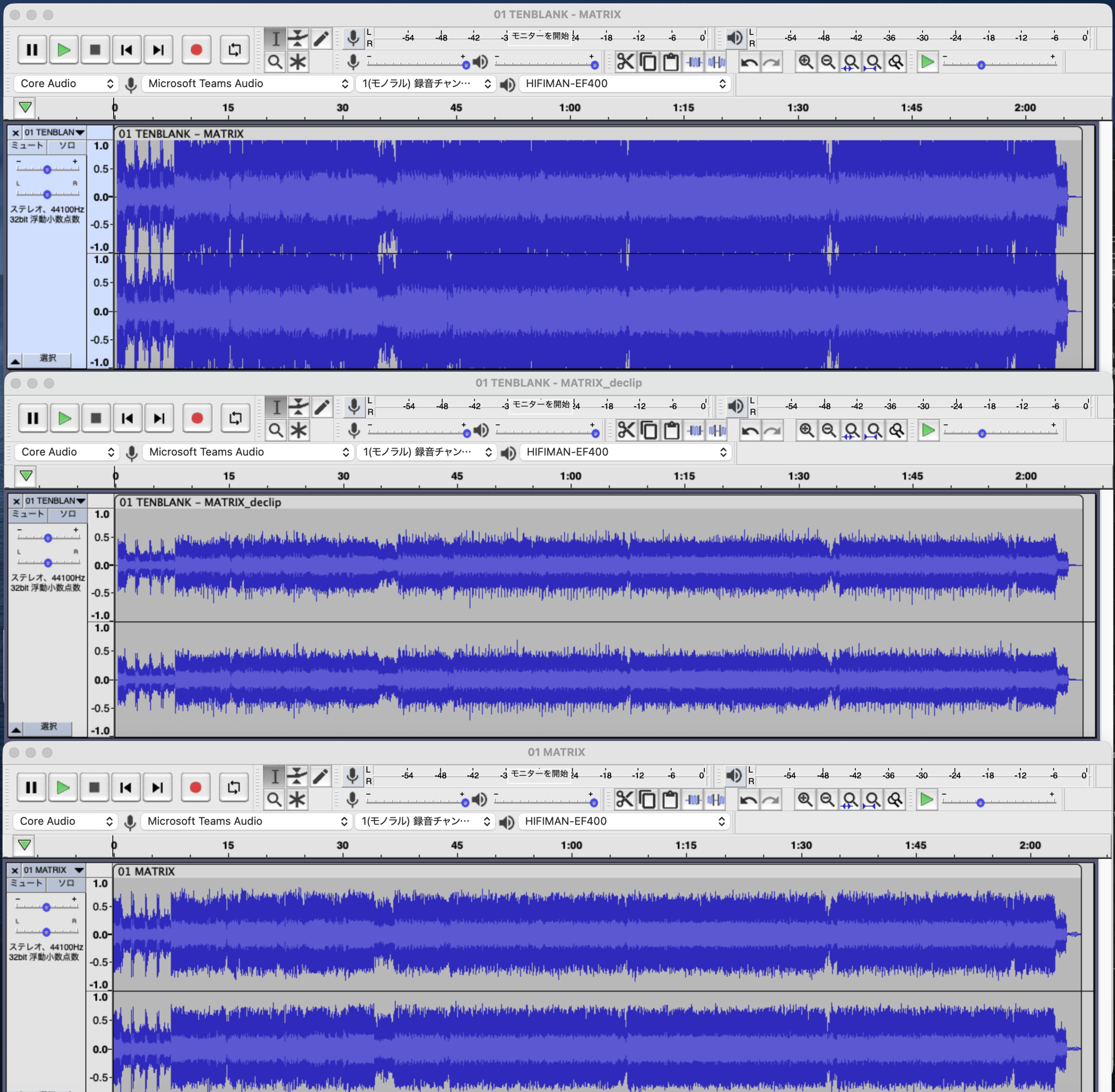
Task: Toggle ソロ on declip track
Action: (x=68, y=514)
